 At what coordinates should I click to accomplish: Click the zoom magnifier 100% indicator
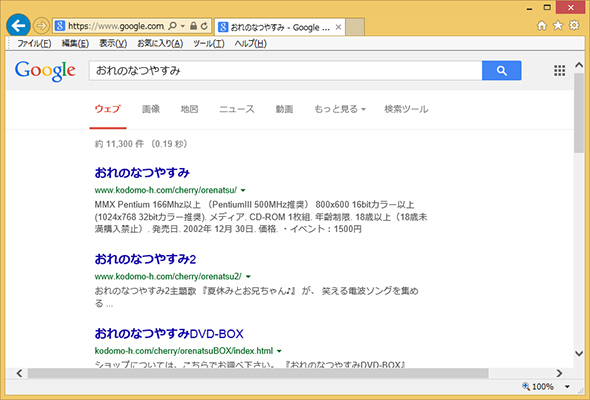[538, 386]
